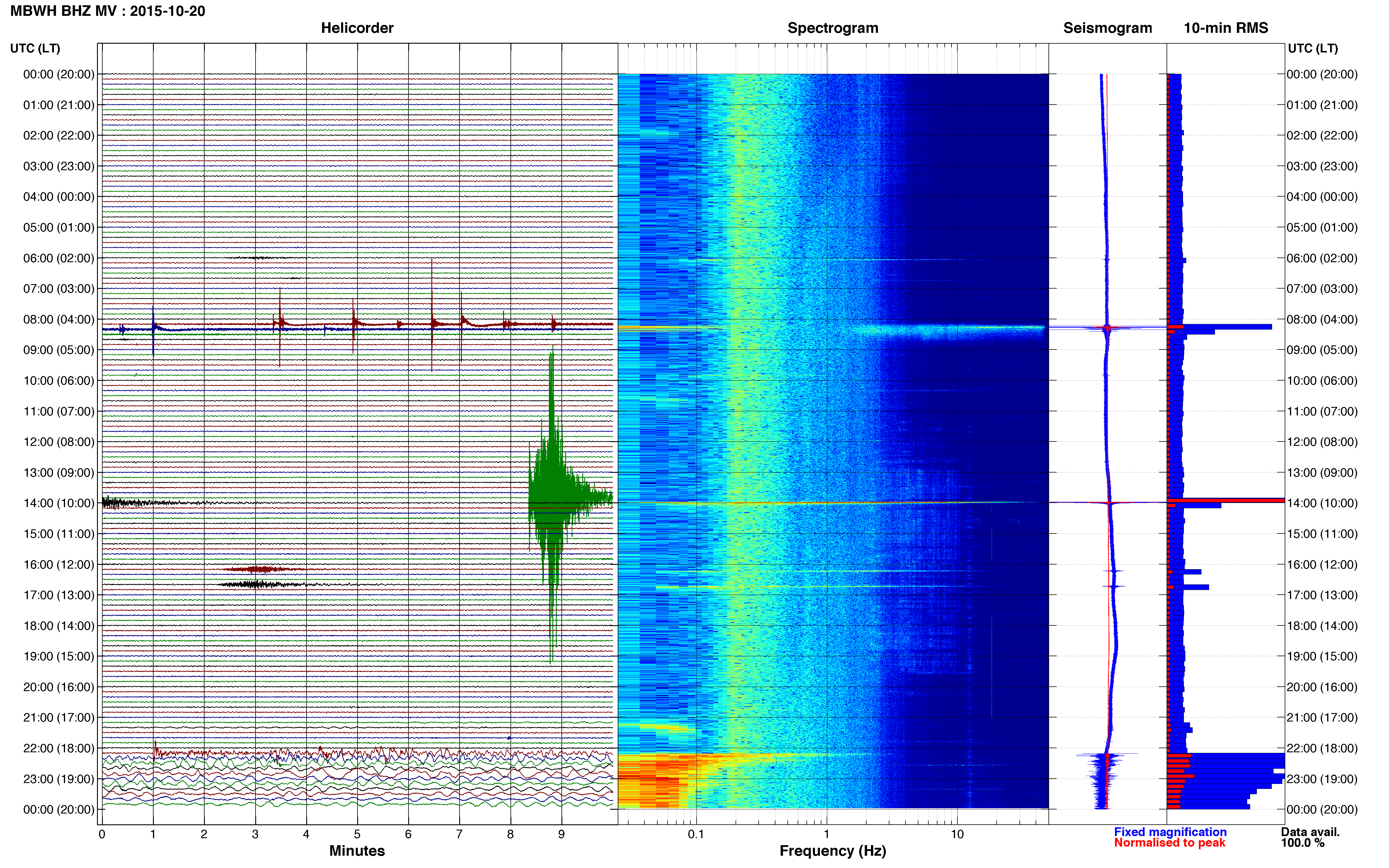Click "03:00 (23:00)" label beside the RMS panel
The width and height of the screenshot is (1389, 868).
pyautogui.click(x=1322, y=166)
